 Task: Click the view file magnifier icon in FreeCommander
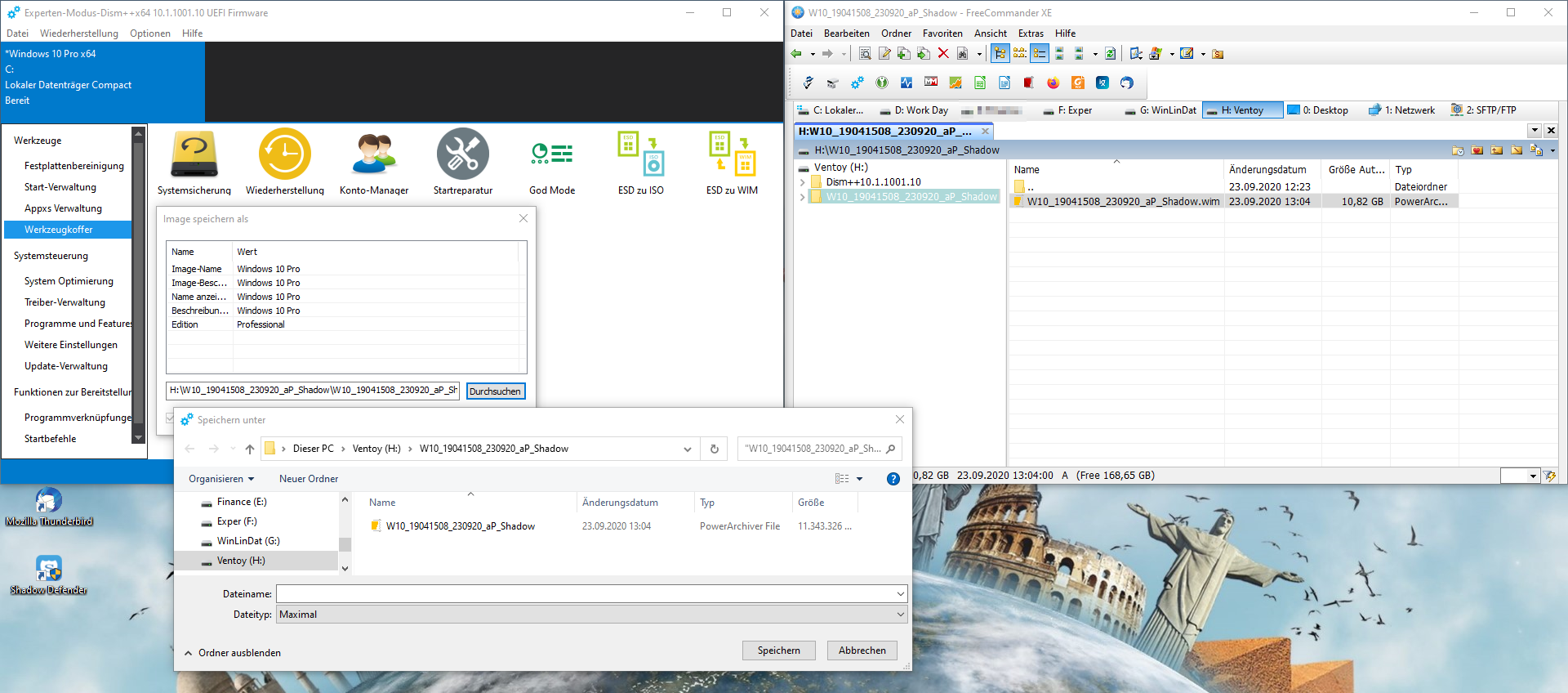tap(865, 54)
